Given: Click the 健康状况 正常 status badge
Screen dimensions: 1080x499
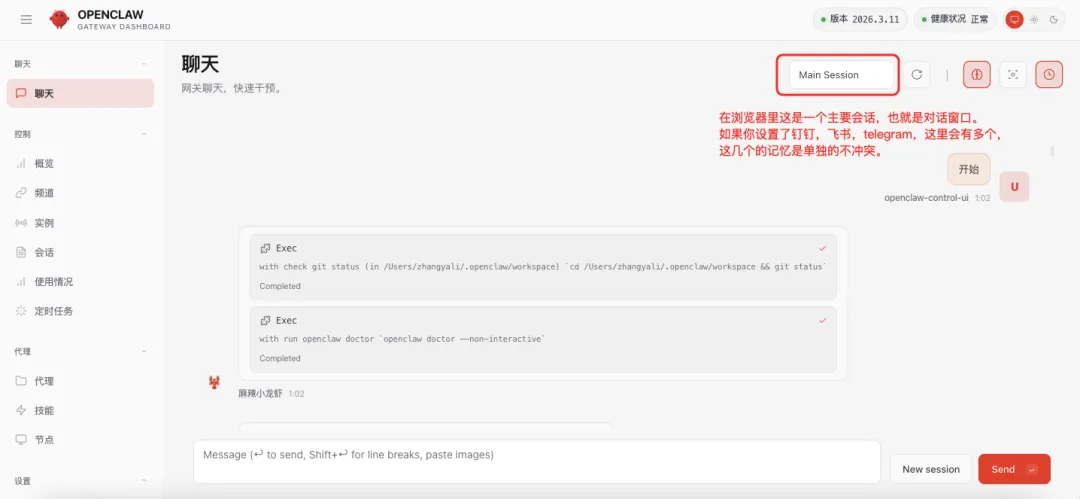Looking at the screenshot, I should 955,19.
